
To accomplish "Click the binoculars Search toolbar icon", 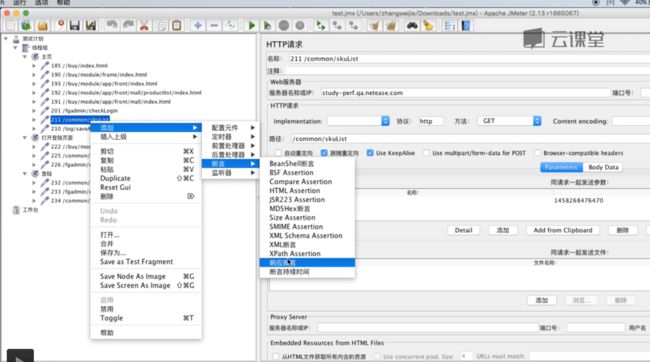I will click(x=412, y=26).
